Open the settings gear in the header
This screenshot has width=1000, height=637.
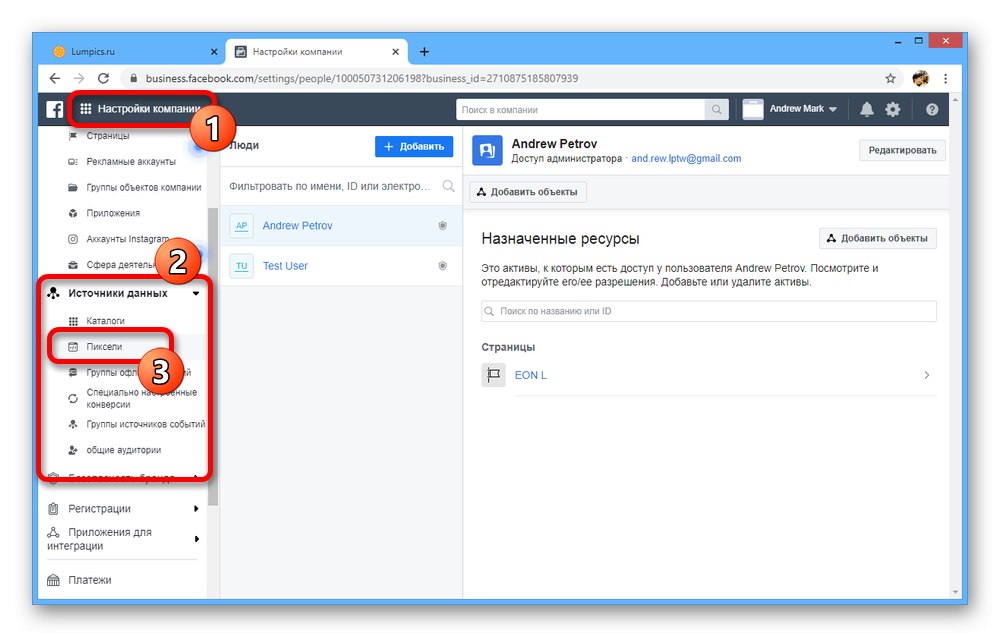pyautogui.click(x=892, y=109)
